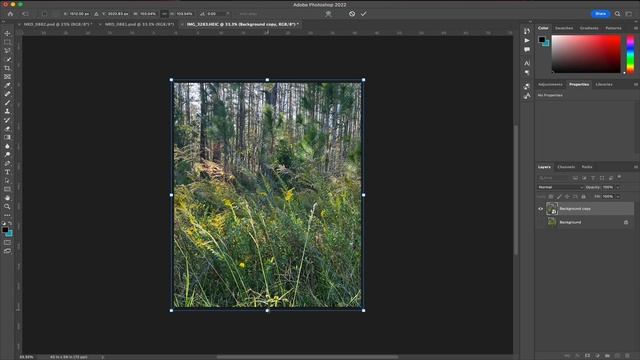Open the Edit Toolbar ellipsis
The width and height of the screenshot is (640, 360).
7,215
